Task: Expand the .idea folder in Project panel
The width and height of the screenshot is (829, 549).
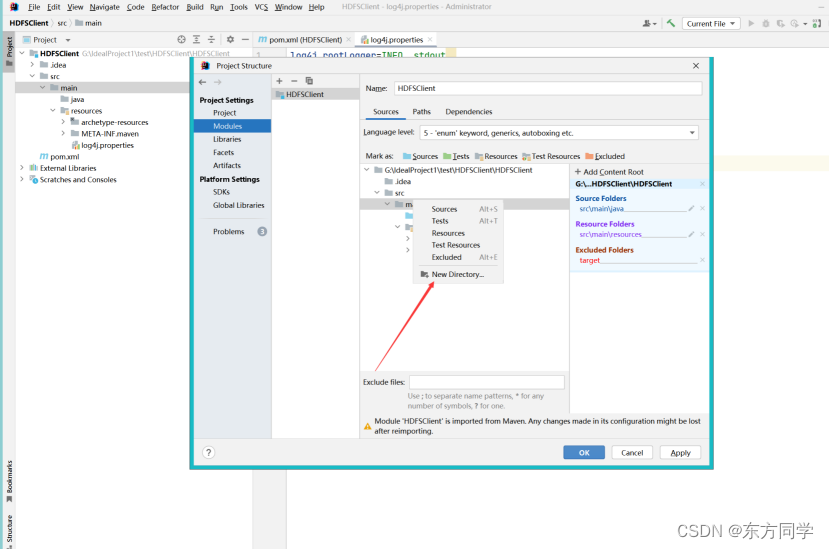Action: tap(32, 65)
